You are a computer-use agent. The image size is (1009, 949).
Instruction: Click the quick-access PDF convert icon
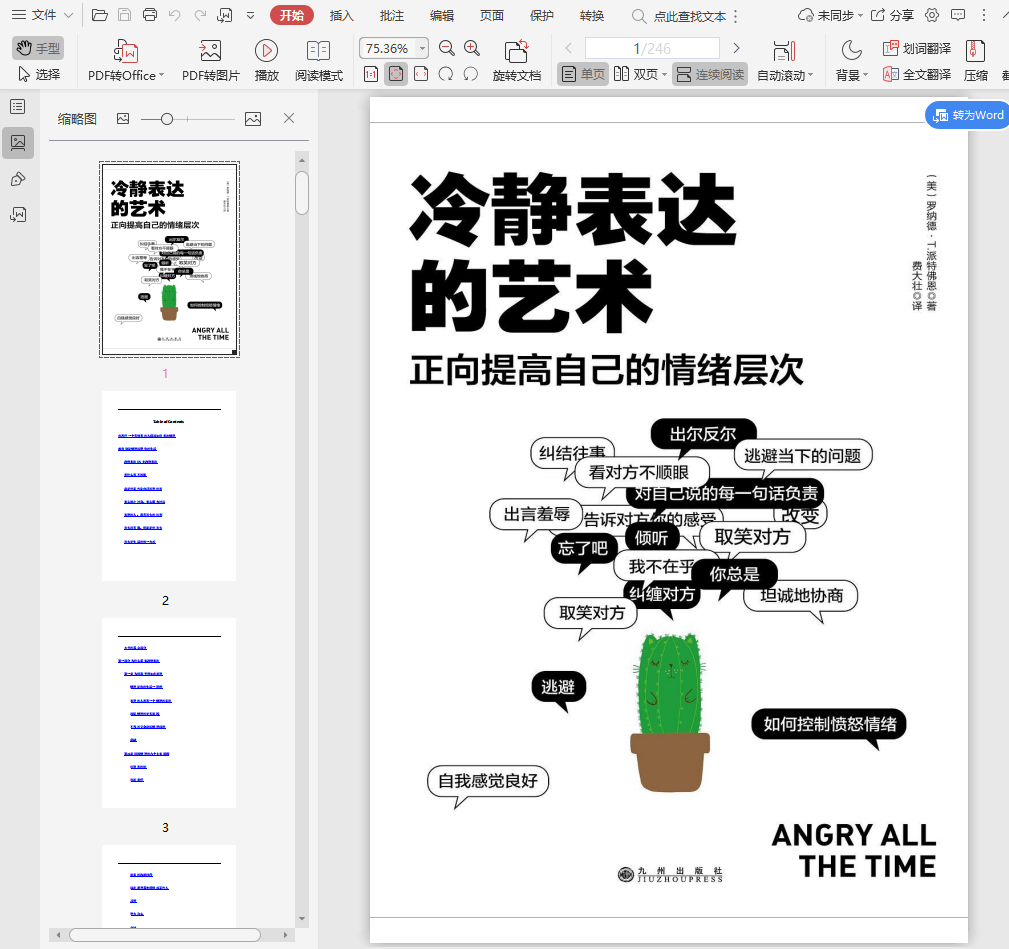[x=225, y=15]
